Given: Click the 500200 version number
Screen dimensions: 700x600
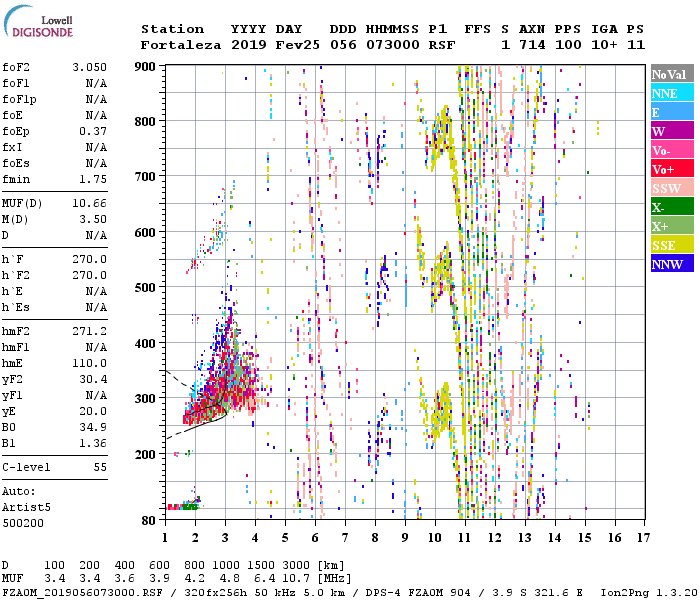Looking at the screenshot, I should pos(23,523).
